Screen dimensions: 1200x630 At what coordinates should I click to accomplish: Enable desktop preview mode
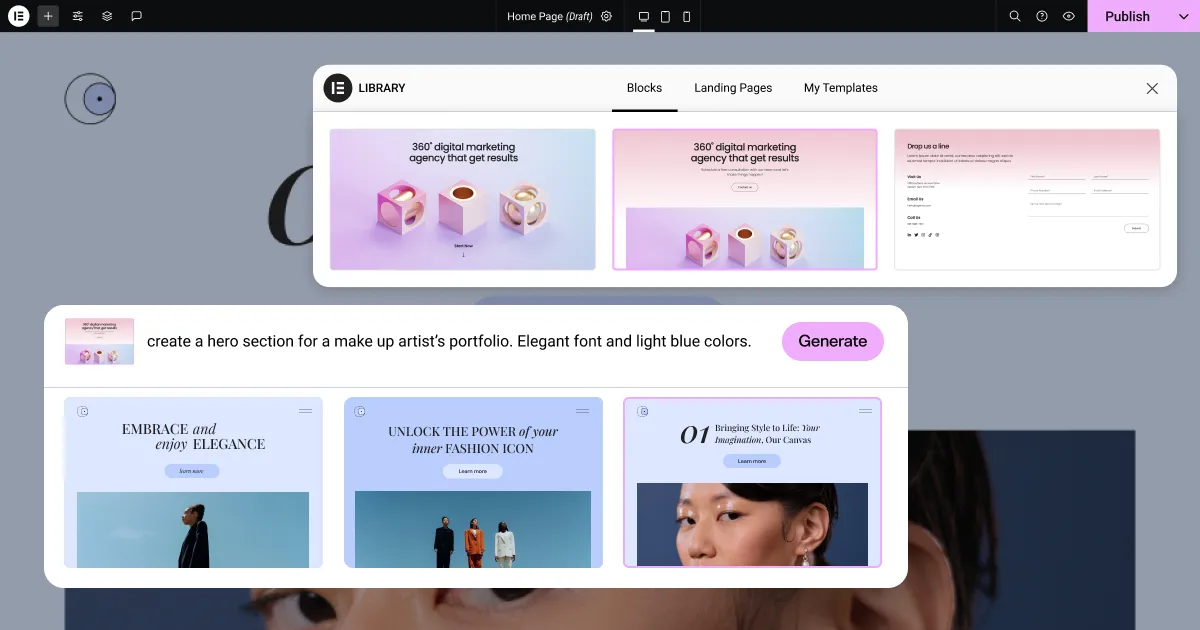(644, 16)
